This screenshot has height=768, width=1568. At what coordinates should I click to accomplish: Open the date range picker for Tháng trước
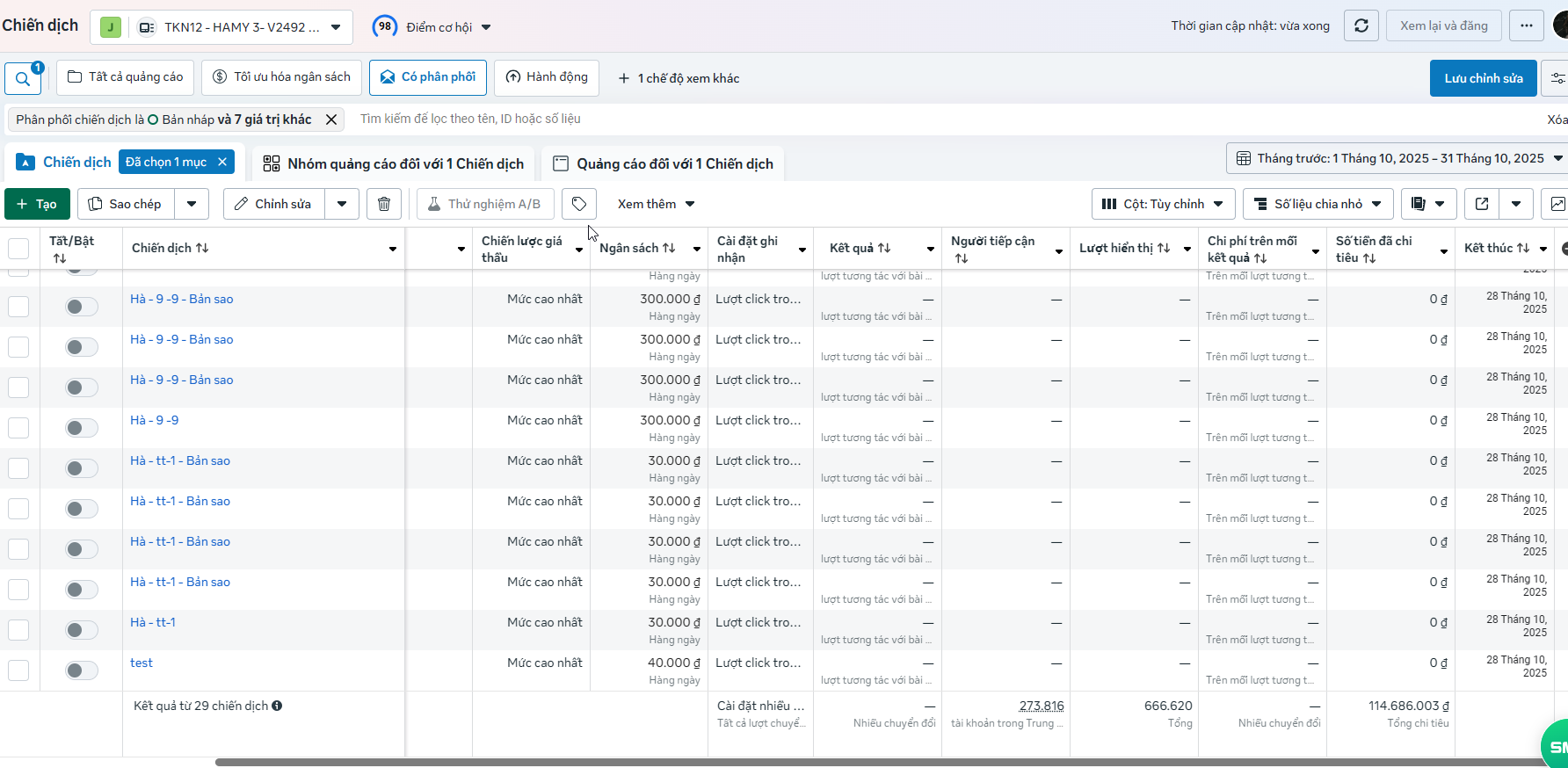click(x=1398, y=158)
